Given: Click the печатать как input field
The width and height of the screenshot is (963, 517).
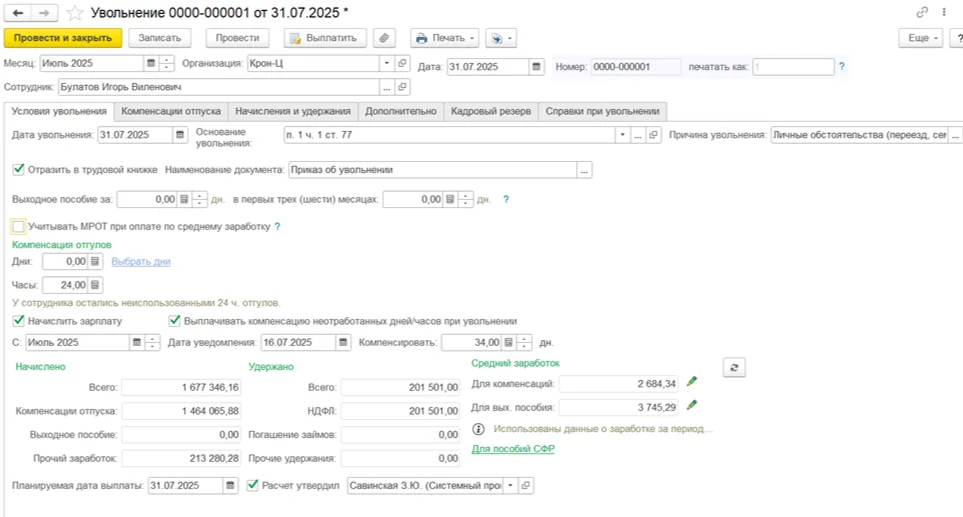Looking at the screenshot, I should click(x=793, y=66).
